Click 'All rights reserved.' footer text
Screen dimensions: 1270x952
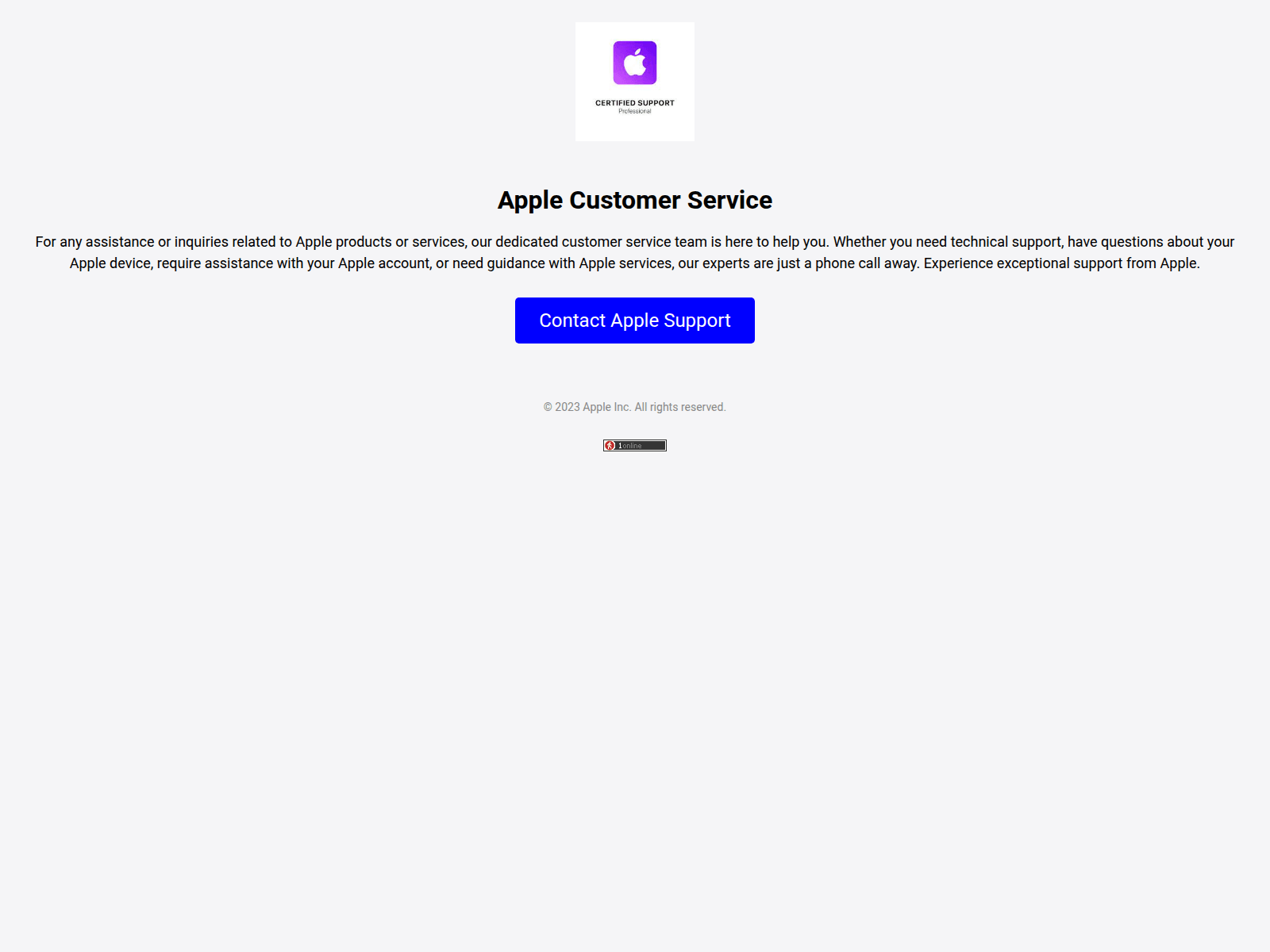click(x=680, y=407)
